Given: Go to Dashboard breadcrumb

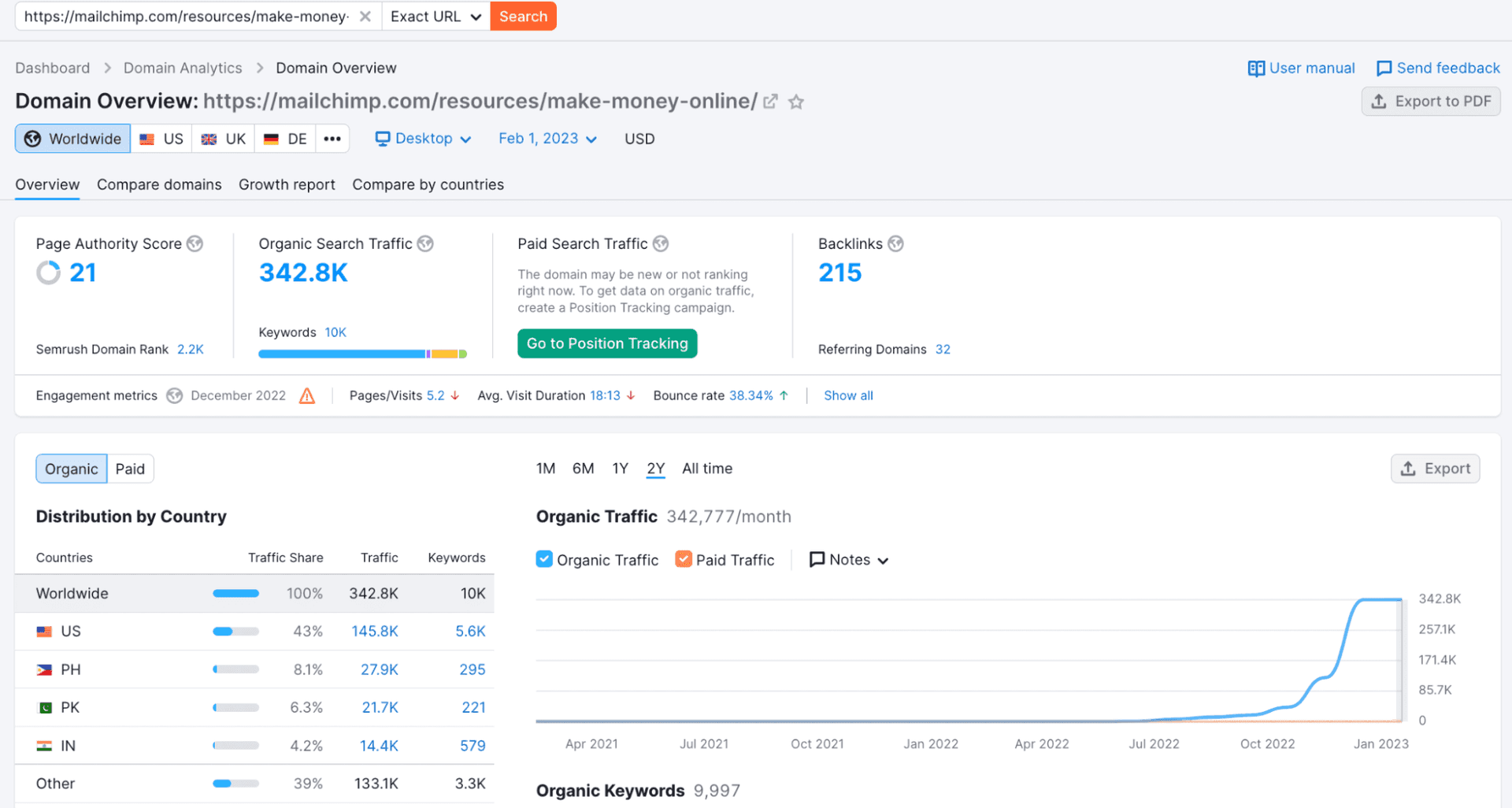Looking at the screenshot, I should click(53, 69).
